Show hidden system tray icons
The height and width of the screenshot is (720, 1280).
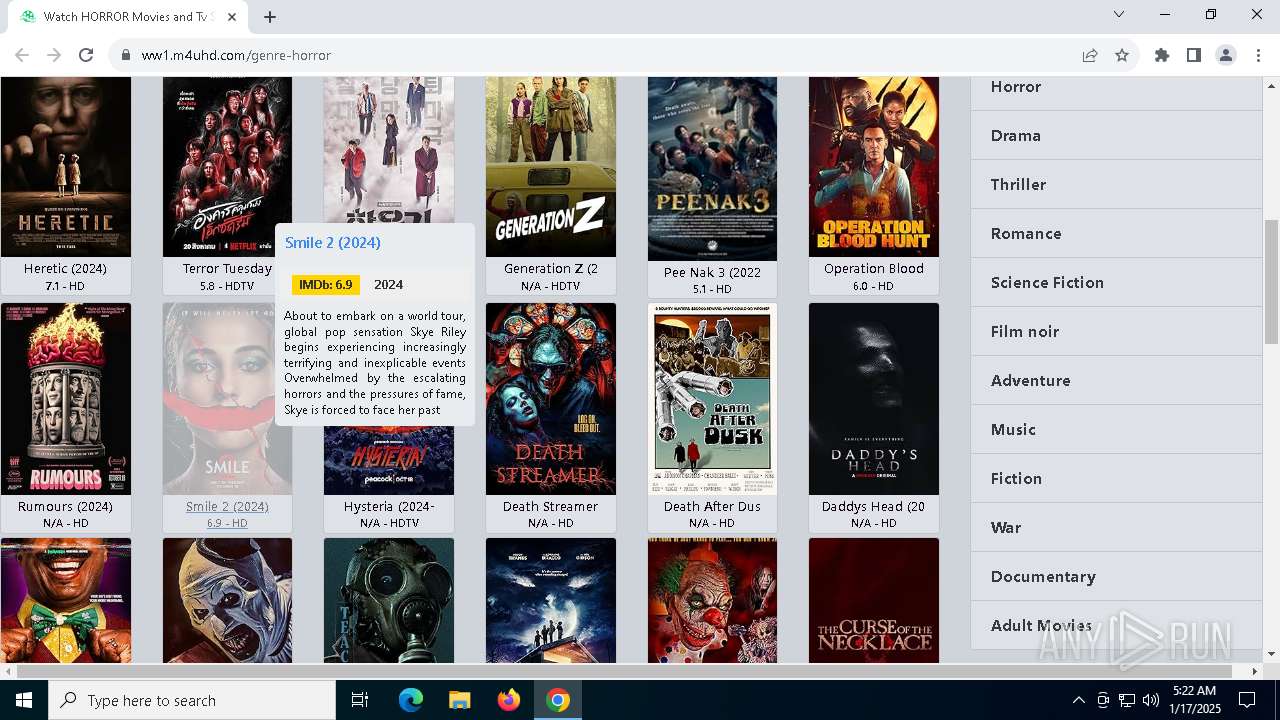1078,700
